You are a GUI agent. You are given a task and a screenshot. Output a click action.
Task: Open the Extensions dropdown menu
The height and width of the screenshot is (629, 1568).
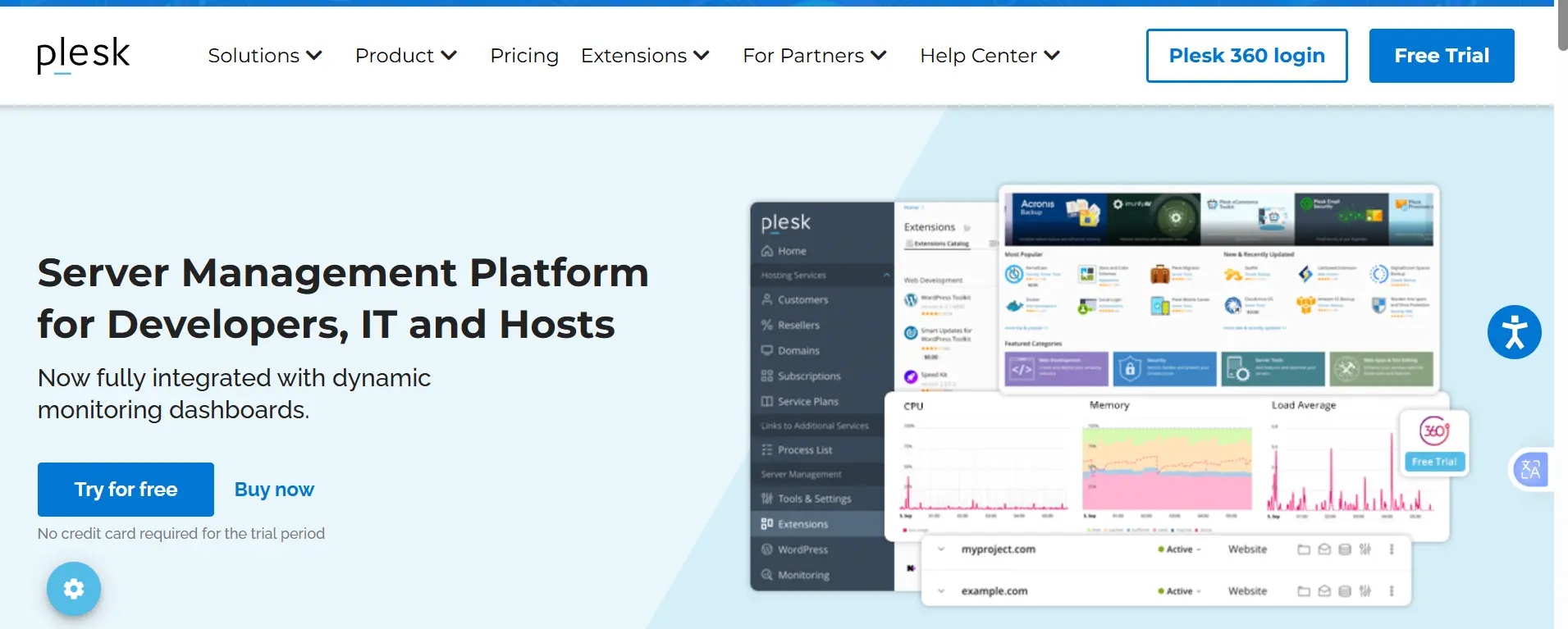tap(645, 56)
